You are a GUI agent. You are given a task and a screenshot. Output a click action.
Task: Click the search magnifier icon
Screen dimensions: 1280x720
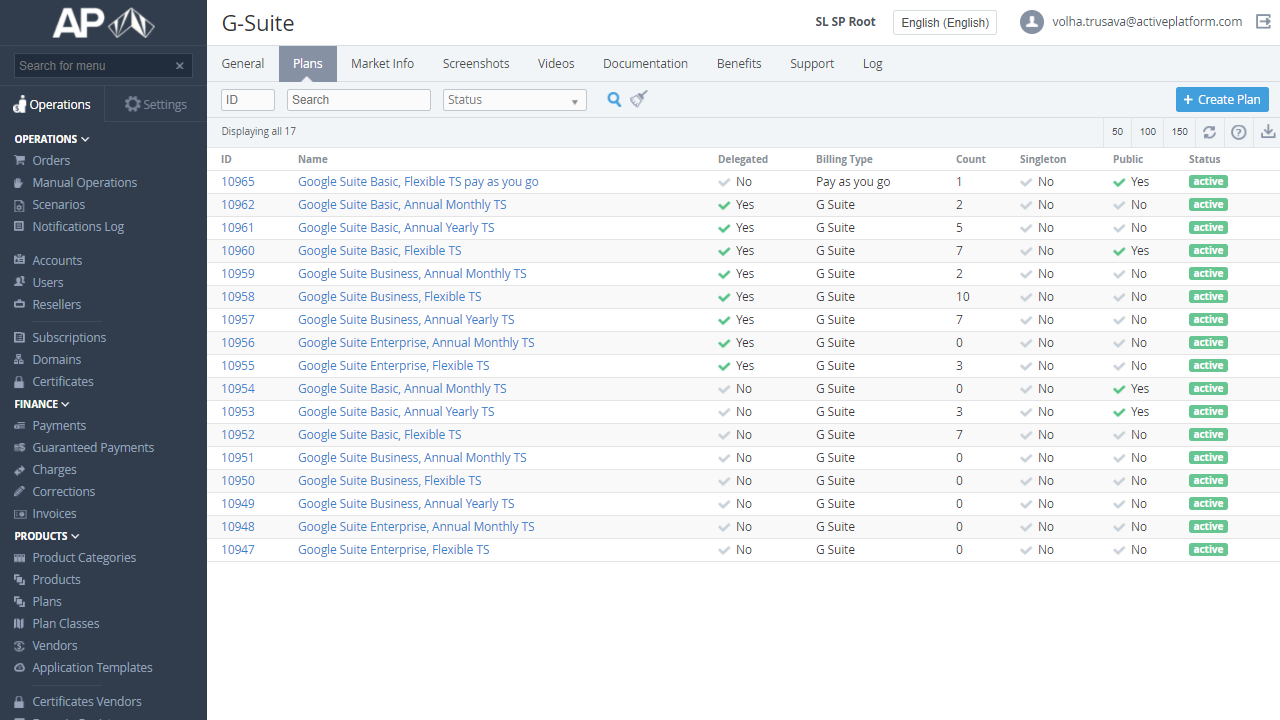pyautogui.click(x=614, y=99)
